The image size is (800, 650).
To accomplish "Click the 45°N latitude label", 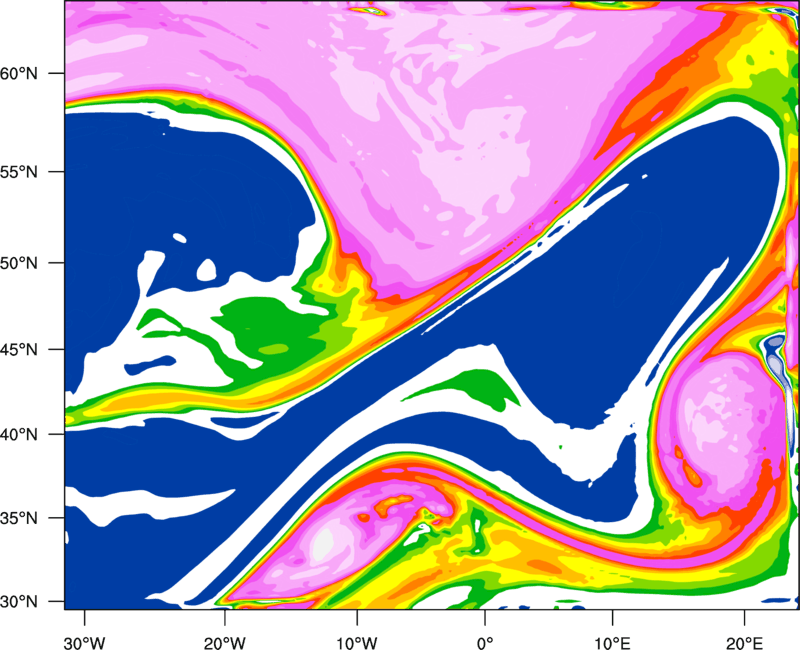I will coord(19,350).
